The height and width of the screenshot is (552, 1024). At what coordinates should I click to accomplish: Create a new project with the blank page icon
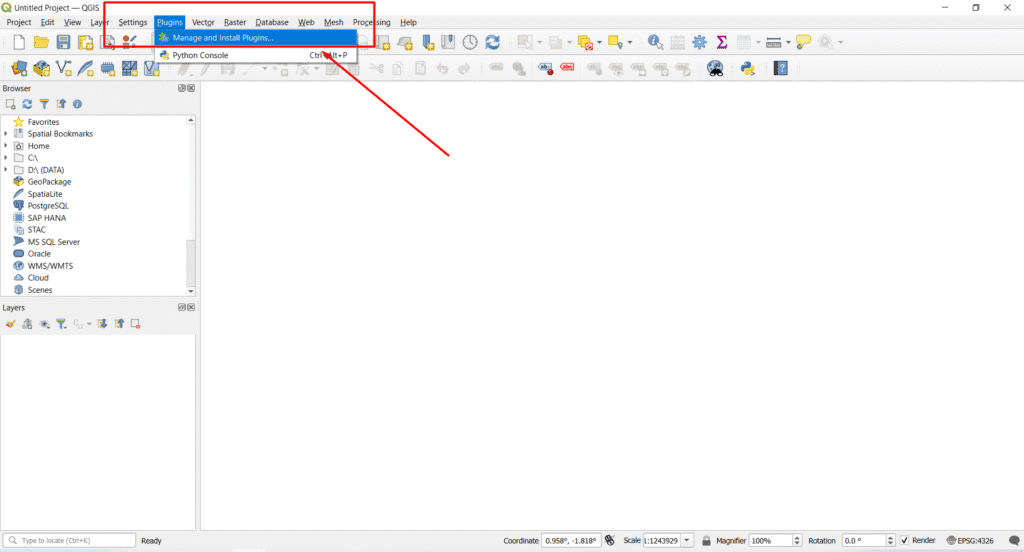[x=19, y=42]
